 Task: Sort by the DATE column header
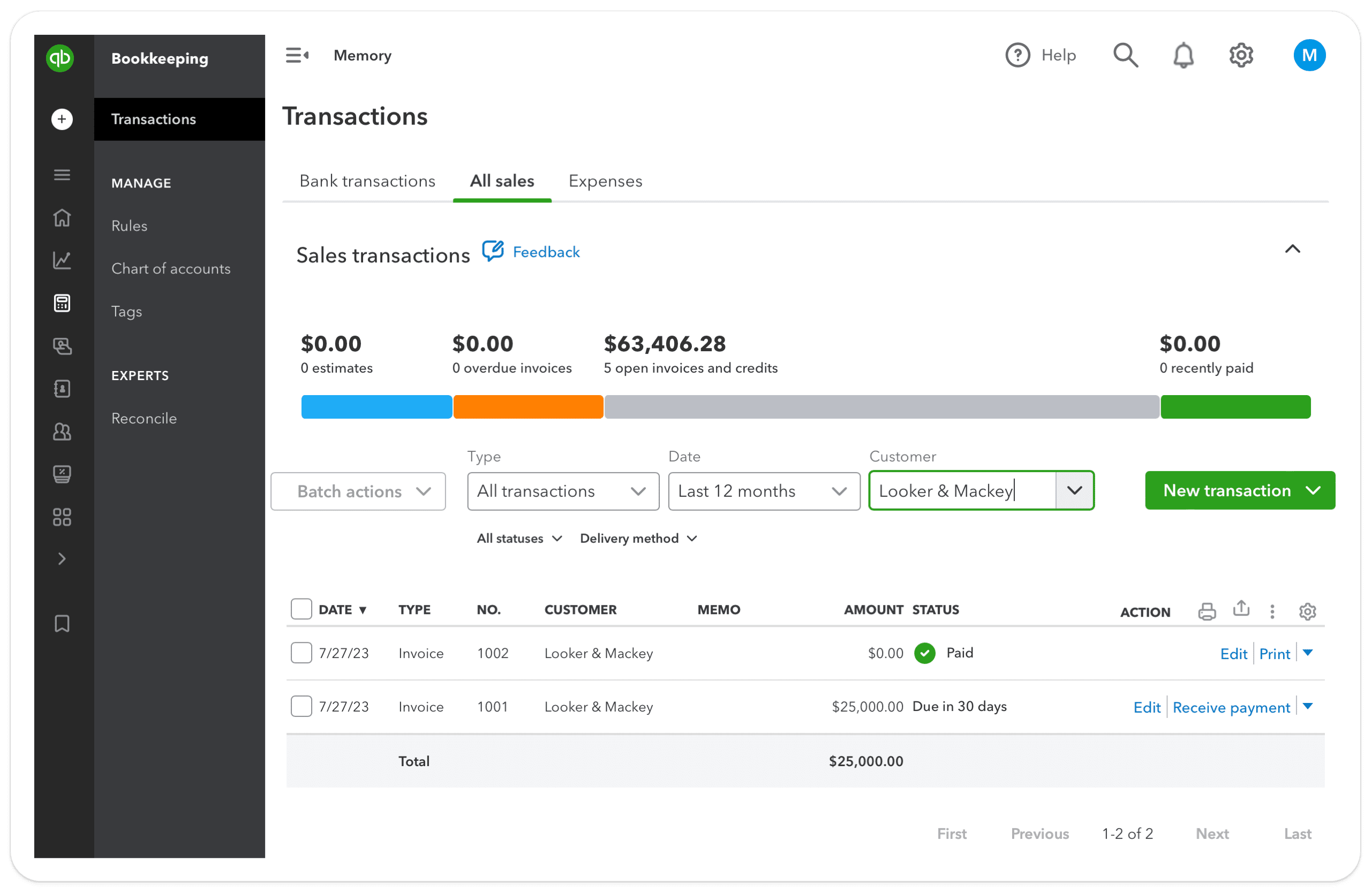pos(342,610)
